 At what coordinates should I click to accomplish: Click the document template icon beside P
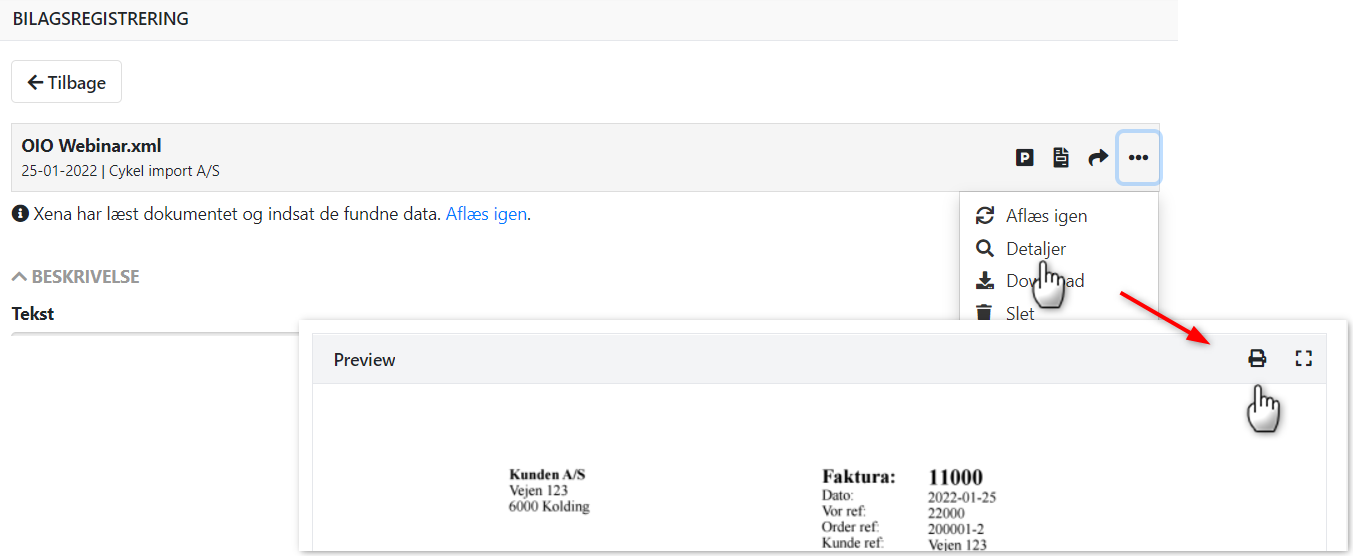point(1061,157)
